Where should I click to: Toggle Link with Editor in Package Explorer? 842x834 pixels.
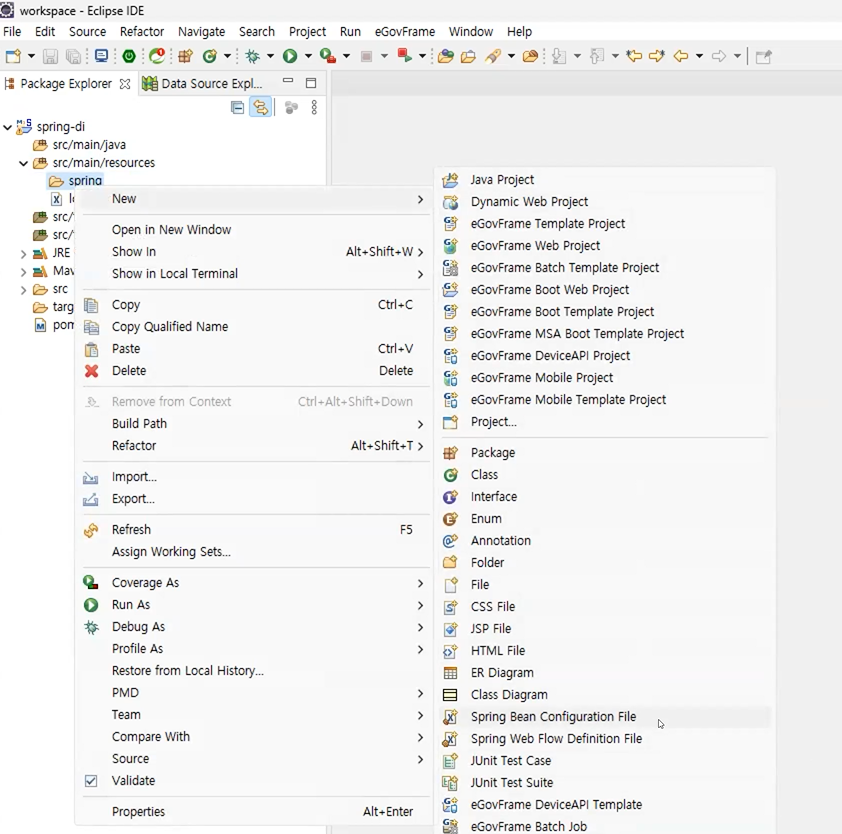tap(260, 108)
